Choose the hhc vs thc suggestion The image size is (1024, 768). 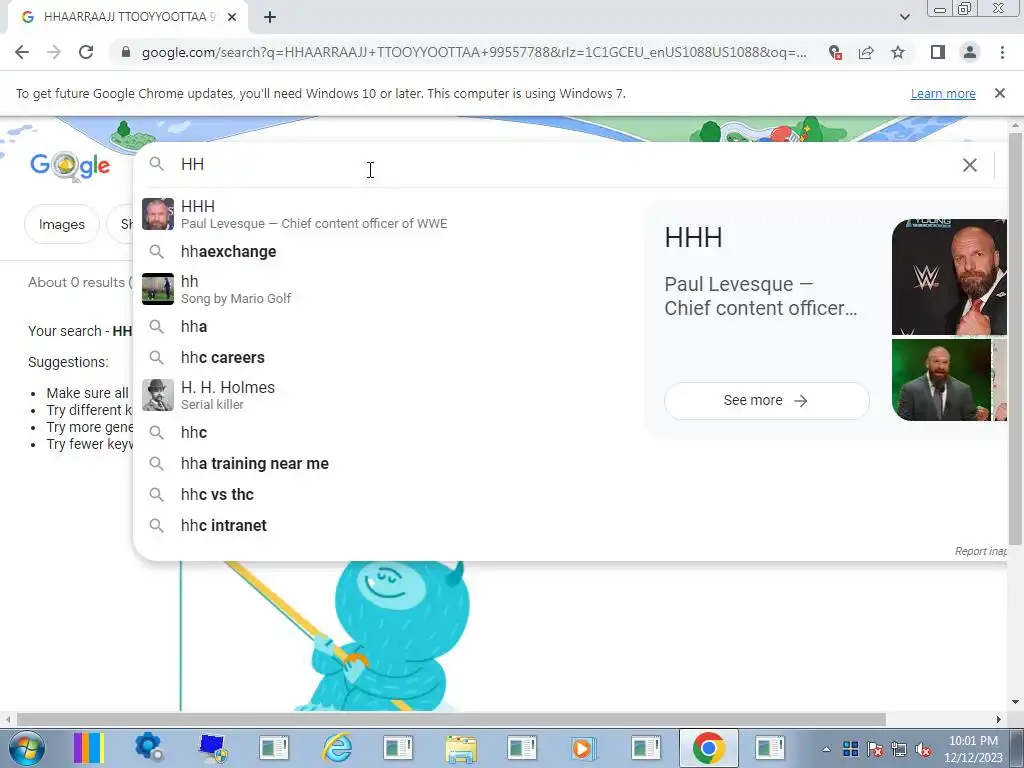[385, 494]
